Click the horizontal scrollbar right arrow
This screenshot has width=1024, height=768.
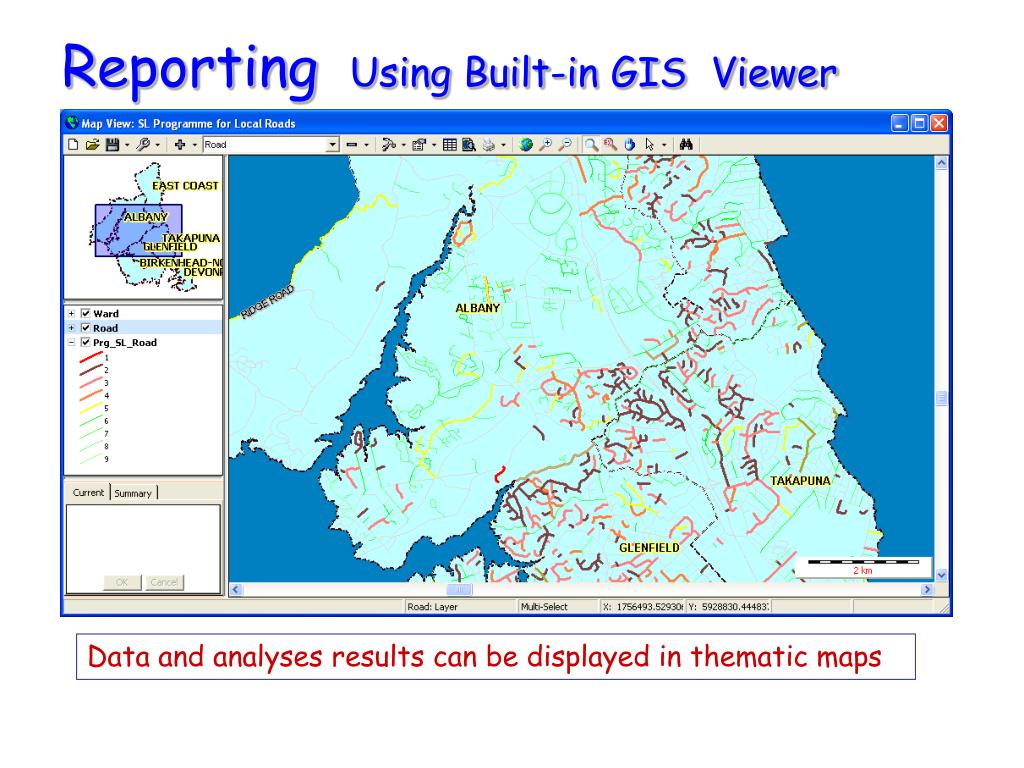tap(926, 590)
